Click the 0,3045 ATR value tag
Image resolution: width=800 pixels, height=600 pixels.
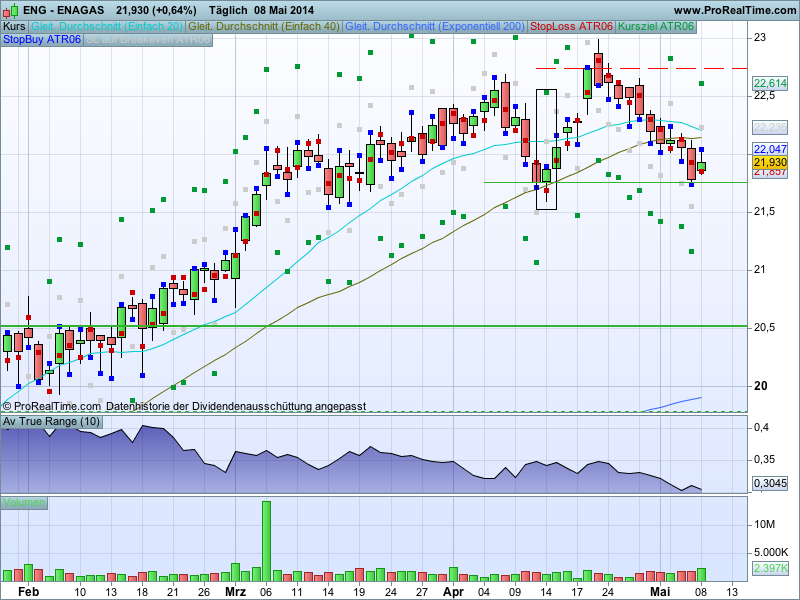(x=770, y=483)
